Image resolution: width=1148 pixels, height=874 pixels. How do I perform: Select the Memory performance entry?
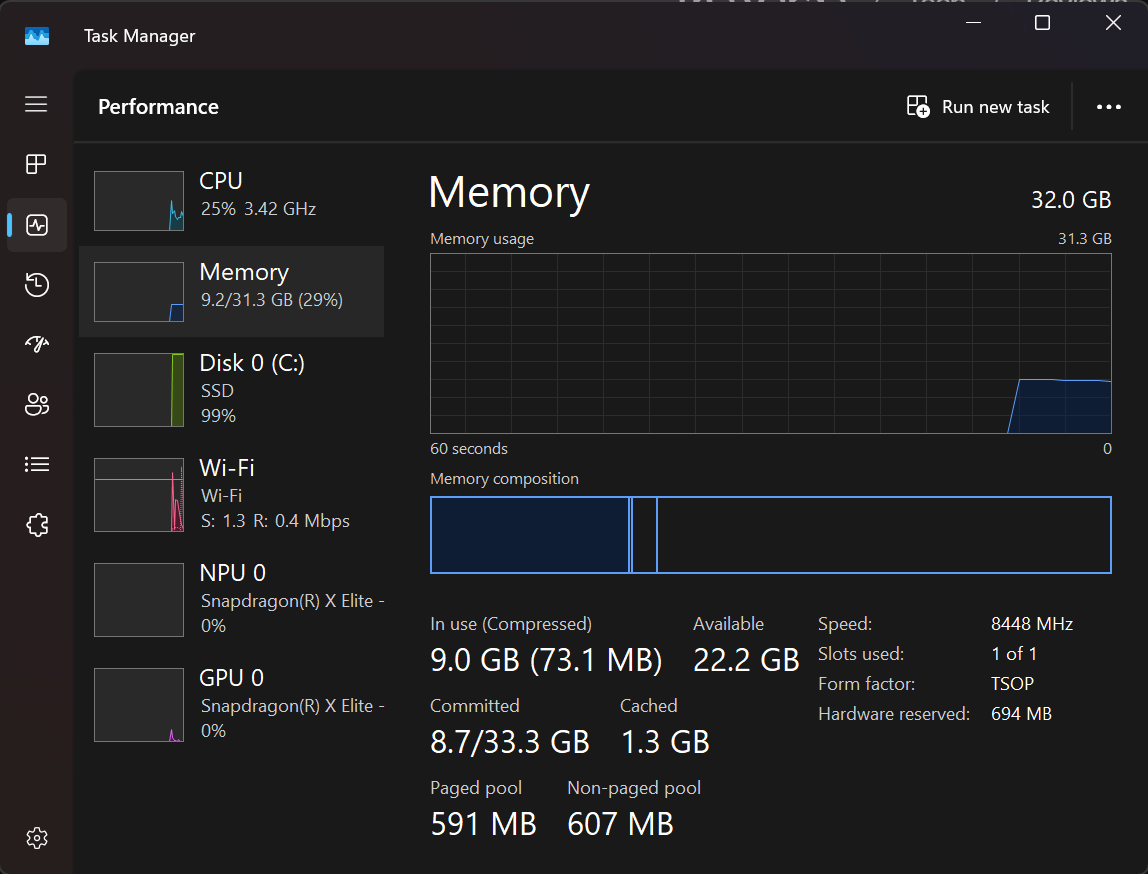point(231,291)
